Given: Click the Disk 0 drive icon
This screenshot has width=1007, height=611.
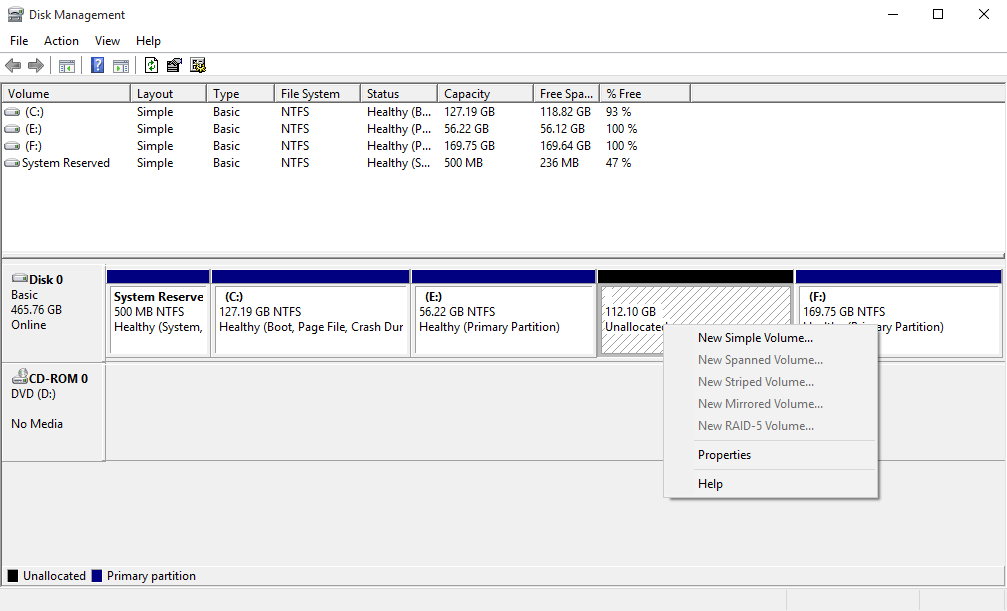Looking at the screenshot, I should (20, 278).
